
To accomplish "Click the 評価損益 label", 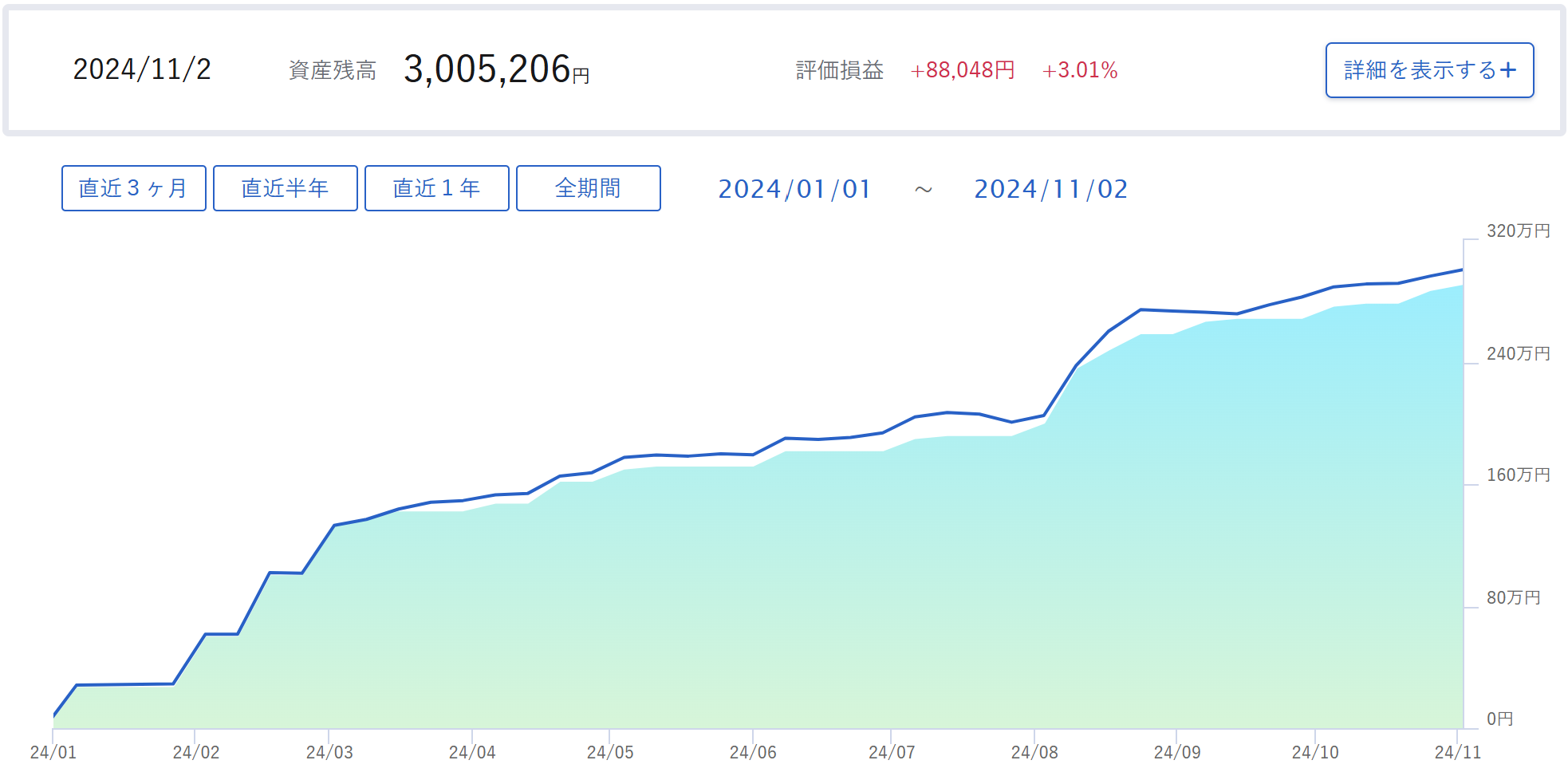I will 840,70.
